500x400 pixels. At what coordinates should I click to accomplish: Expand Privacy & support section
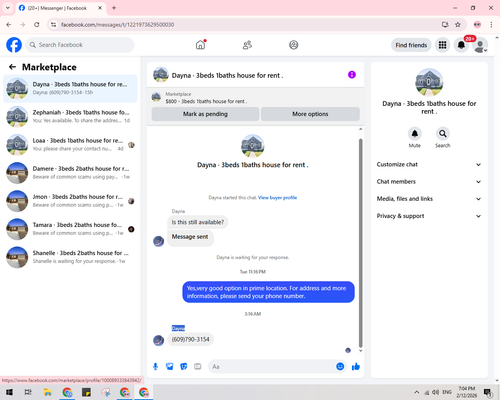429,216
